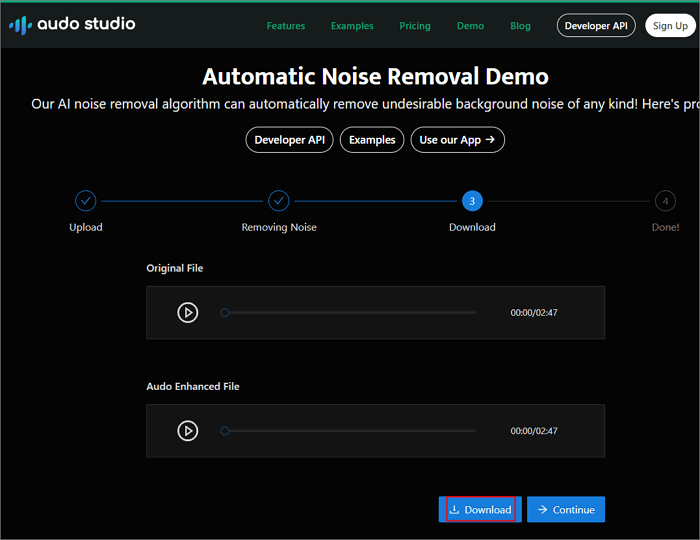The height and width of the screenshot is (540, 700).
Task: Click the Original File label
Action: pyautogui.click(x=175, y=268)
